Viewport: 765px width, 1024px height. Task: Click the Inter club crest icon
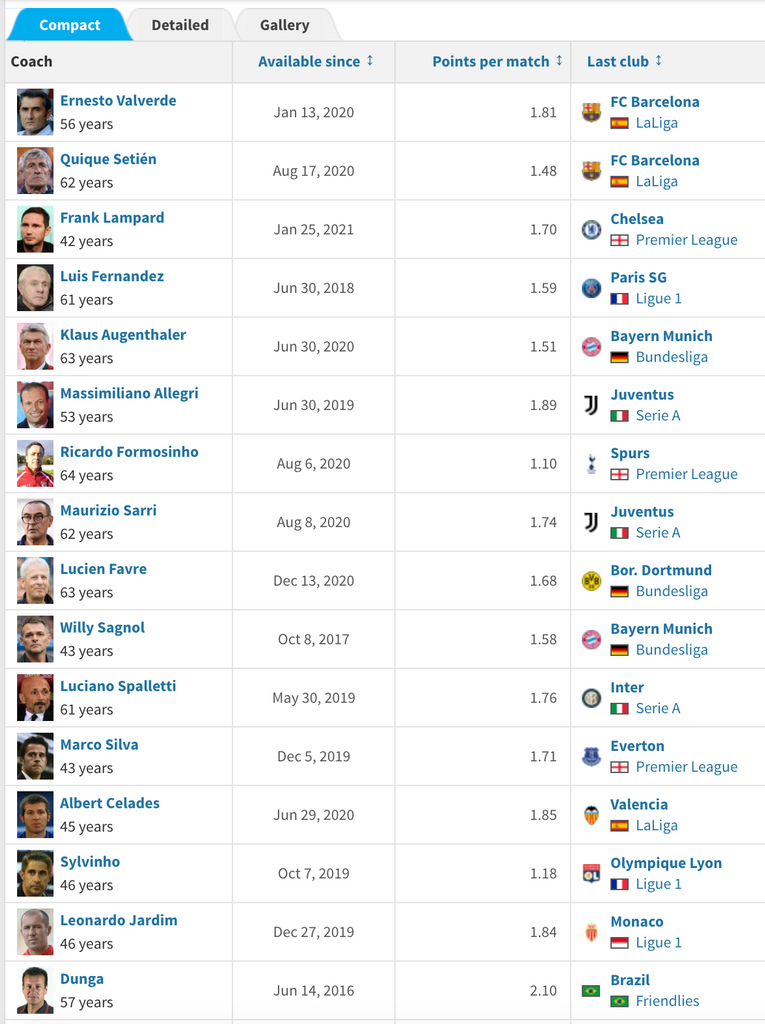click(591, 698)
